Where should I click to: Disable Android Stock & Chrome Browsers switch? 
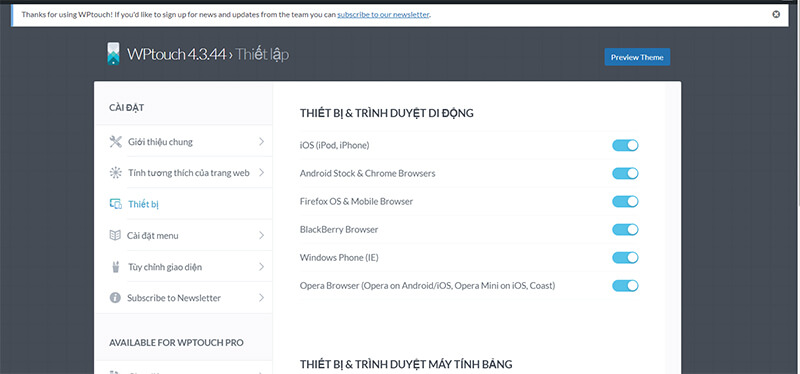click(x=625, y=173)
